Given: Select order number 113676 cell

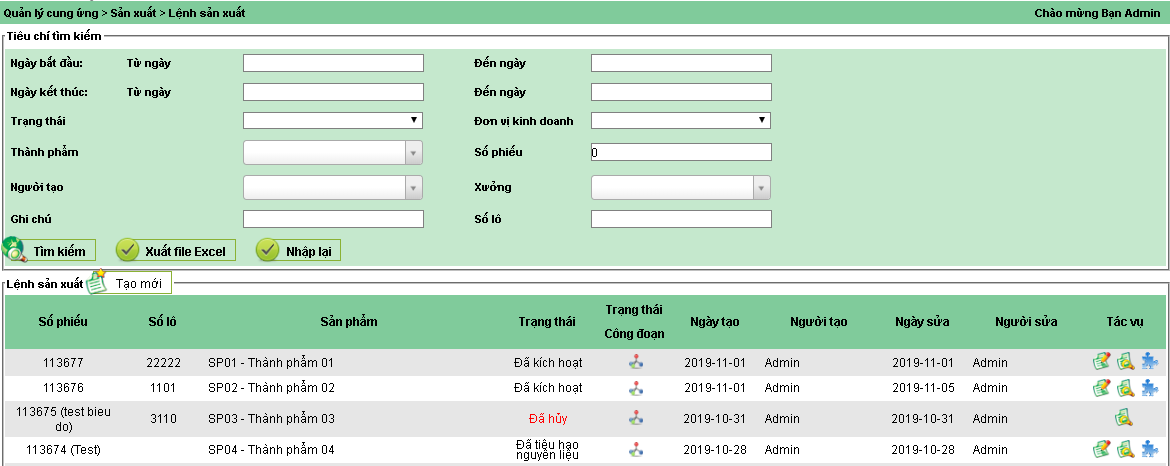Looking at the screenshot, I should 63,388.
